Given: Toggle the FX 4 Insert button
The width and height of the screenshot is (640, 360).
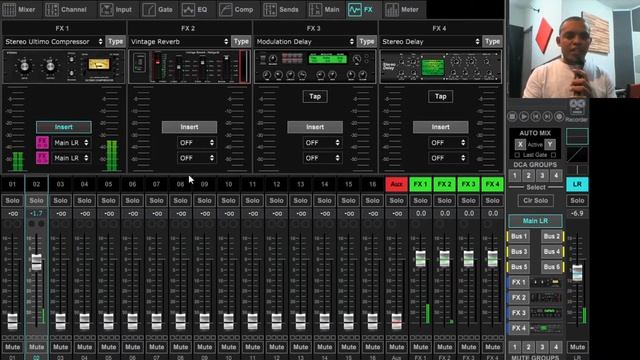Looking at the screenshot, I should point(440,127).
